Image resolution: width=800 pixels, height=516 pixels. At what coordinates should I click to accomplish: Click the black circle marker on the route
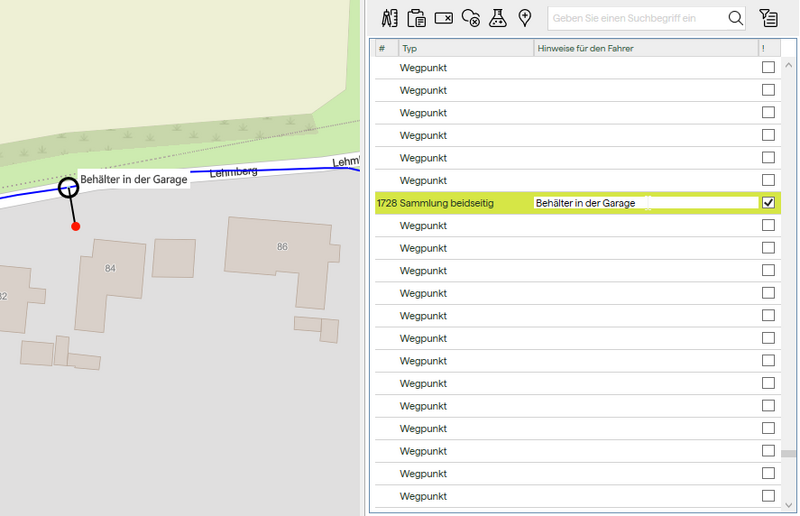pos(68,187)
